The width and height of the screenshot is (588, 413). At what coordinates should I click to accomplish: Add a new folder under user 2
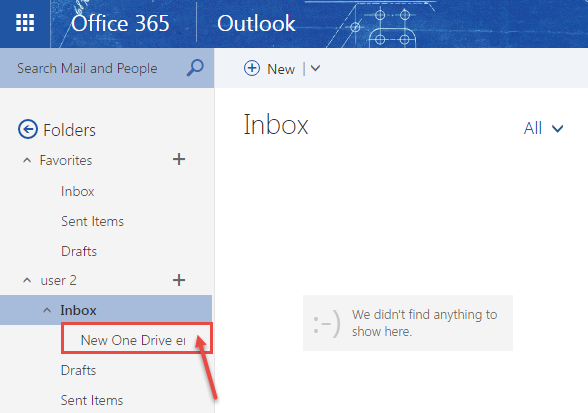(179, 280)
